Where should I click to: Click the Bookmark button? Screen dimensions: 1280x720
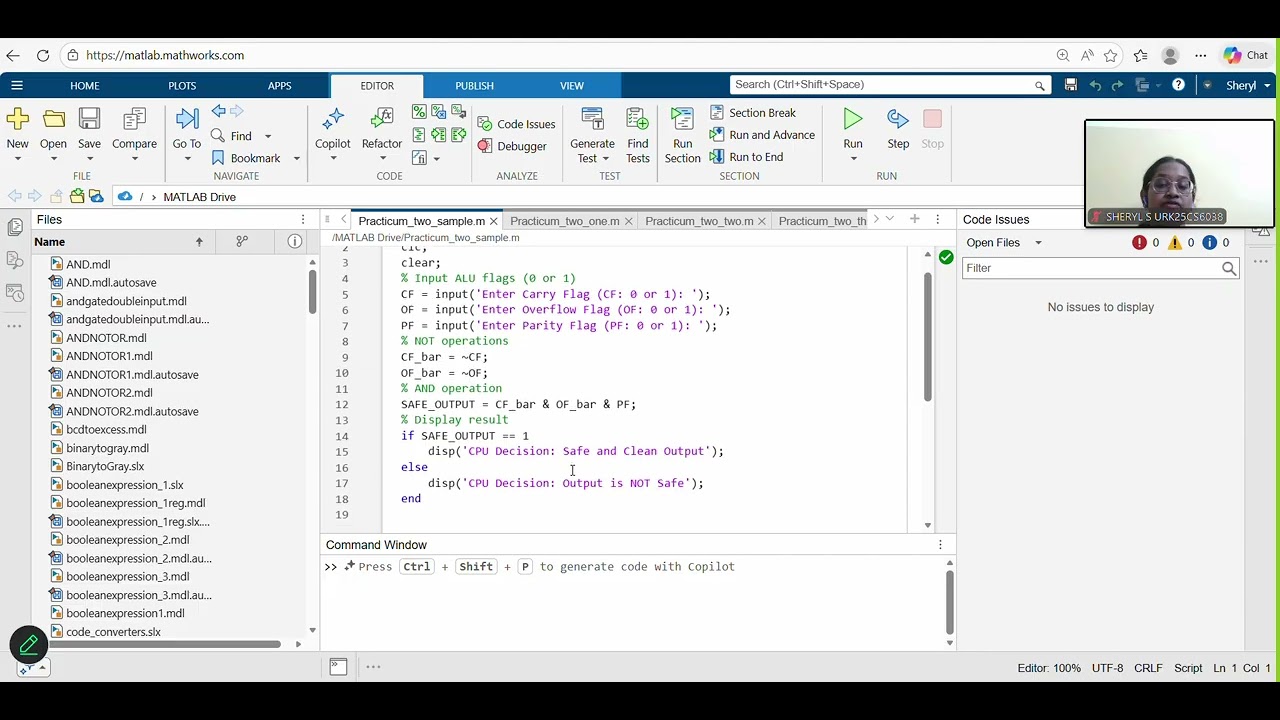tap(246, 158)
